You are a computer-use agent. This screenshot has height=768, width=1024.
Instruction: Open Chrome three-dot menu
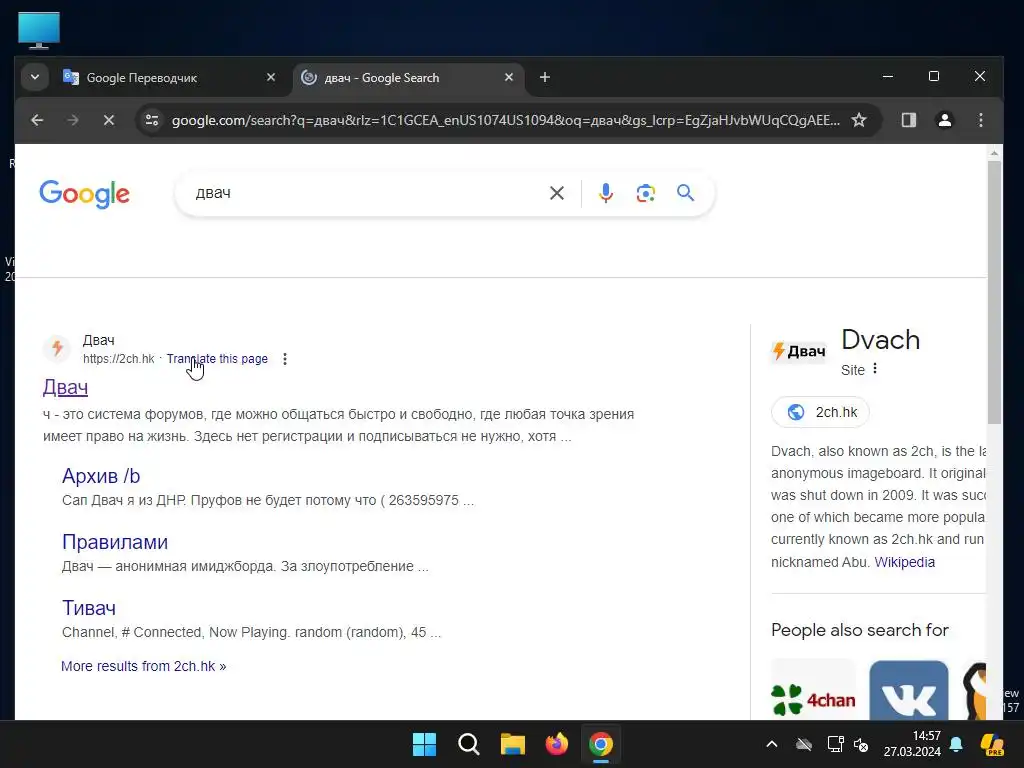click(x=980, y=120)
